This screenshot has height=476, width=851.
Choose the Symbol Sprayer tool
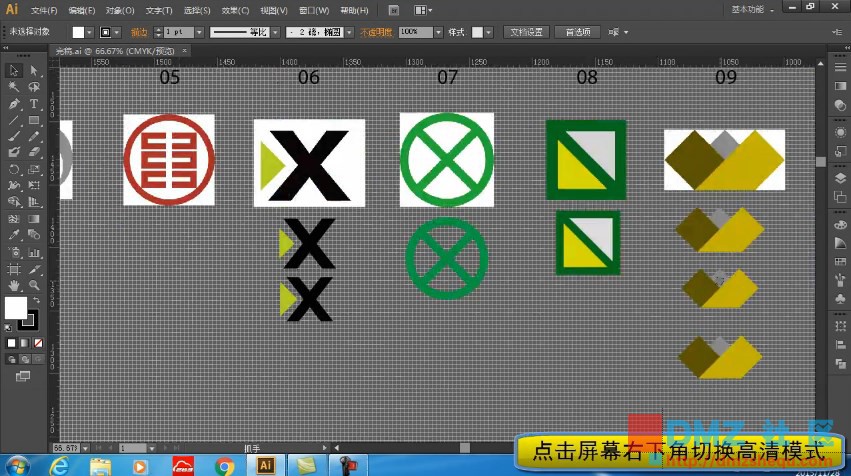coord(14,252)
